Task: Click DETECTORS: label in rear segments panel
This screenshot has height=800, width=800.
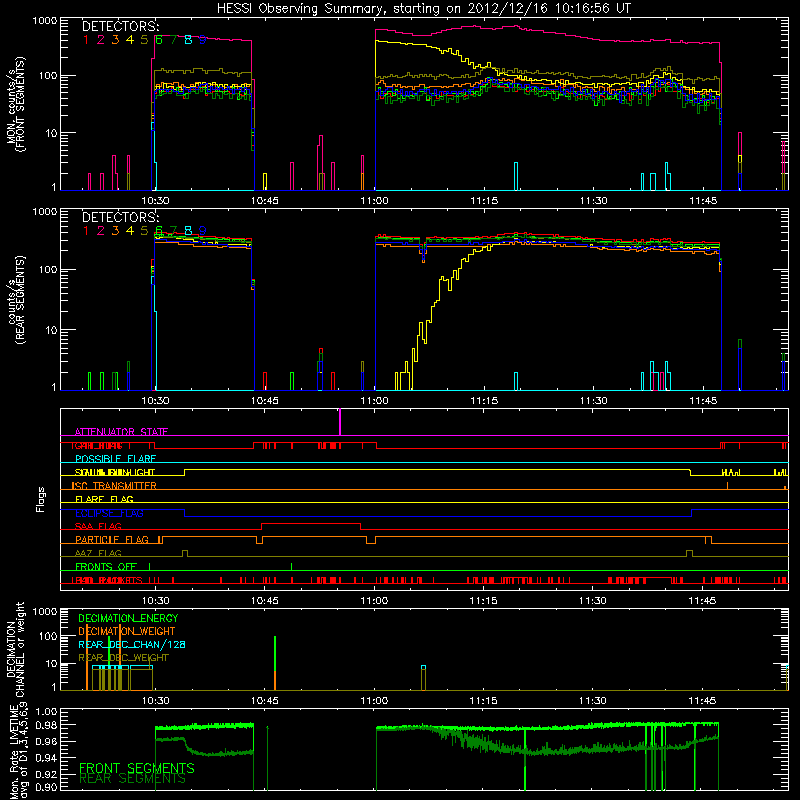Action: [x=120, y=217]
